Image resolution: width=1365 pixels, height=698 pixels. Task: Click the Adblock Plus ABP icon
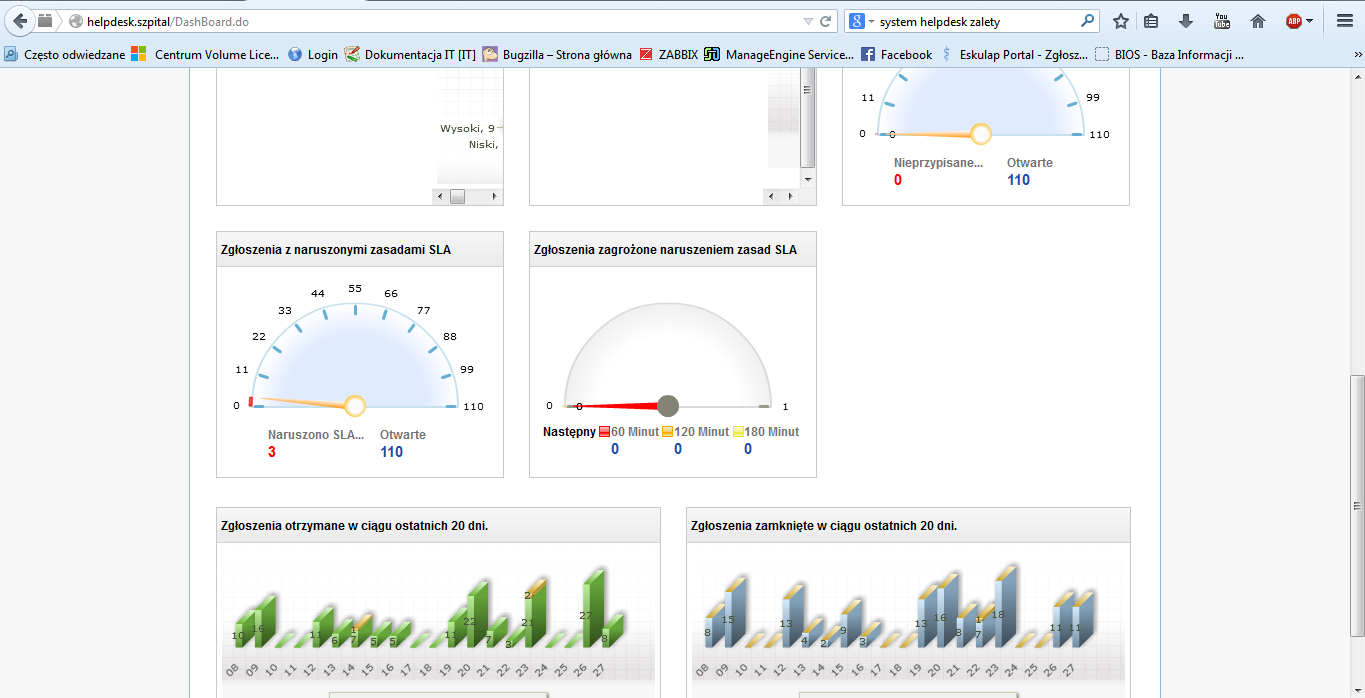point(1293,21)
